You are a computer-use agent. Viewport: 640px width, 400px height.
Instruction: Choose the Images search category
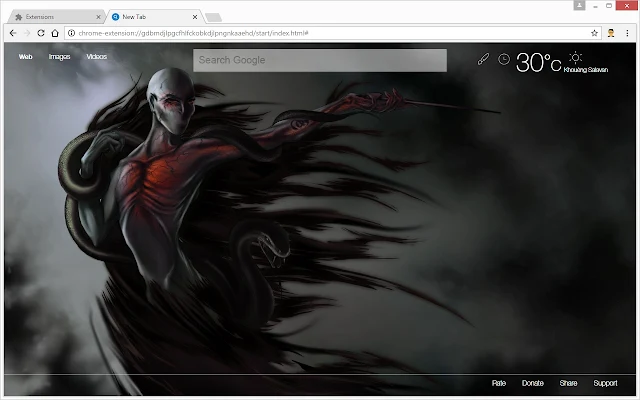pos(60,57)
